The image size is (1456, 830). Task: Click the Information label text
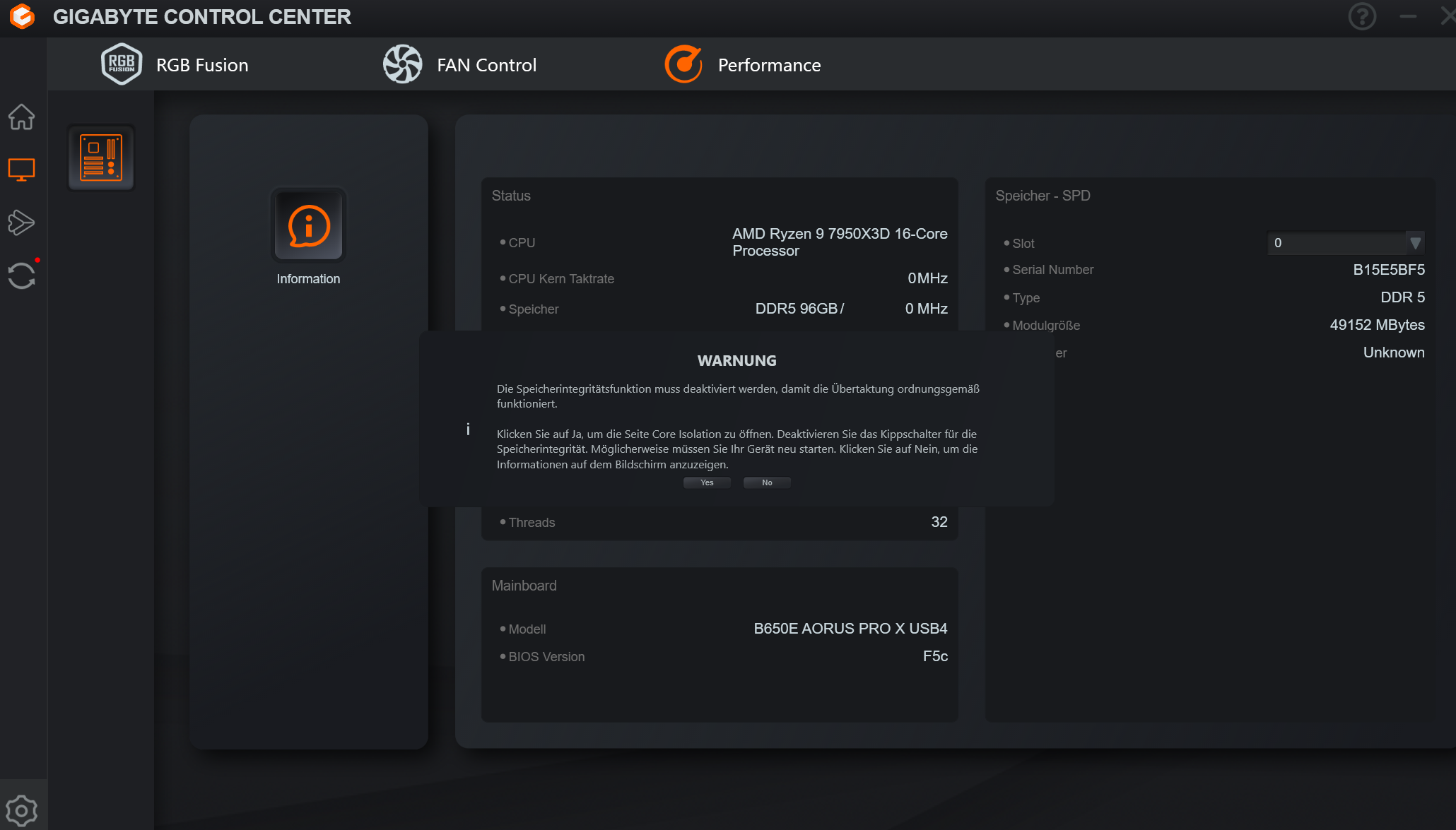[308, 279]
